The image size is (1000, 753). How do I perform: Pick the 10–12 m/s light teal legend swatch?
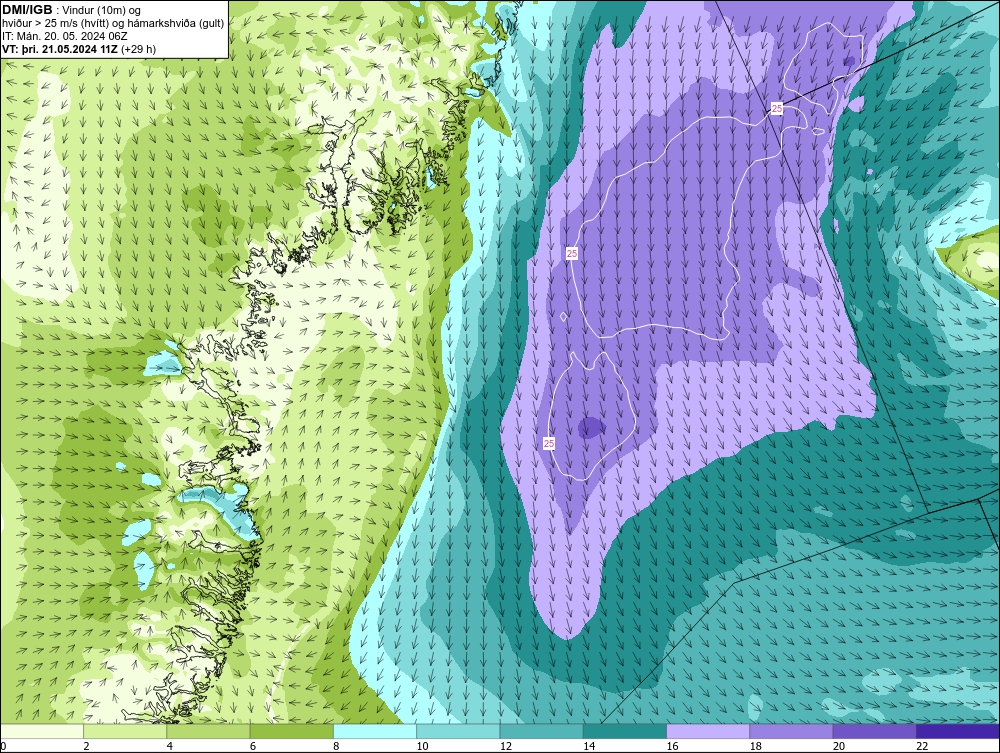pyautogui.click(x=458, y=731)
